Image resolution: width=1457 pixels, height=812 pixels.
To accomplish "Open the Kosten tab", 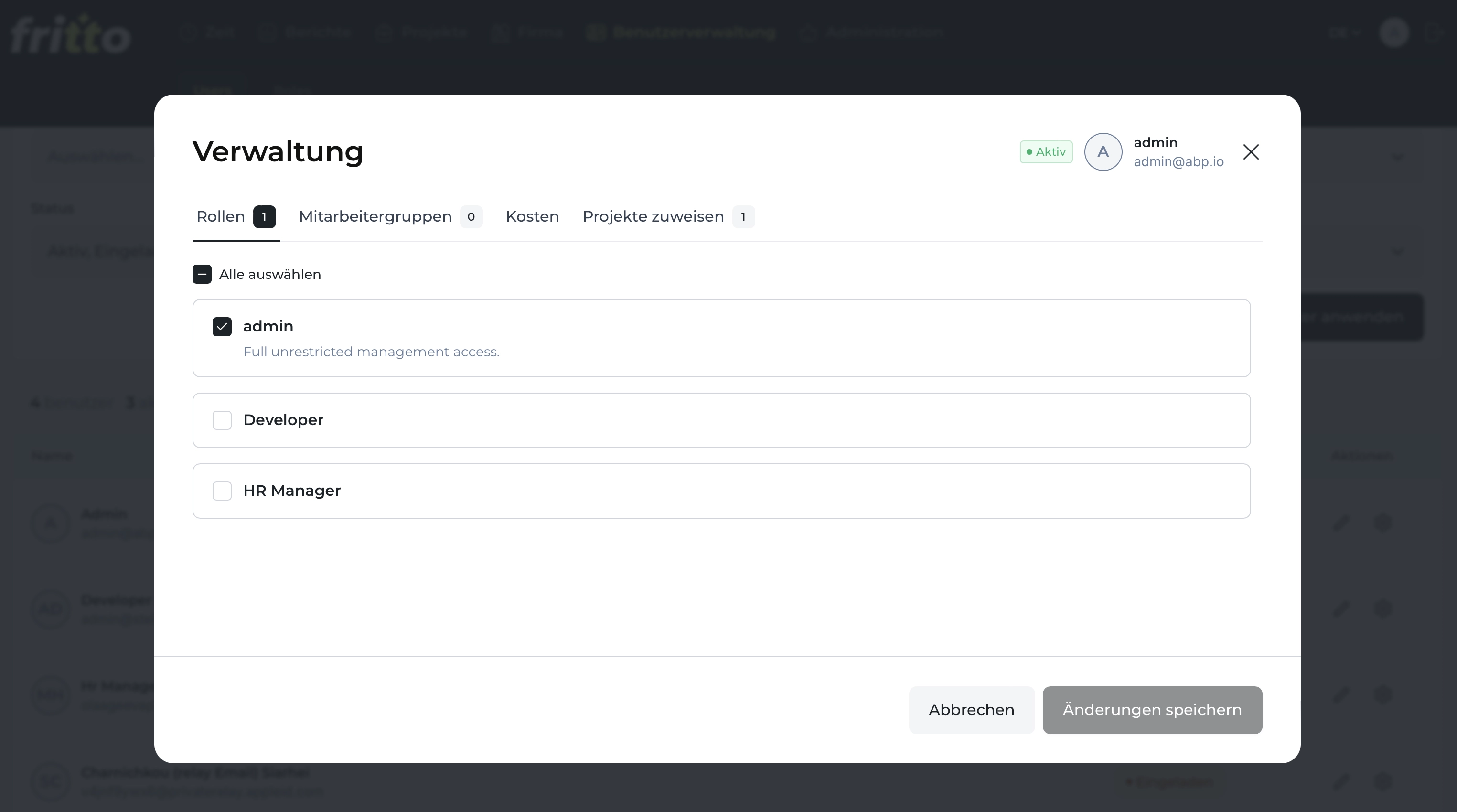I will click(x=532, y=216).
